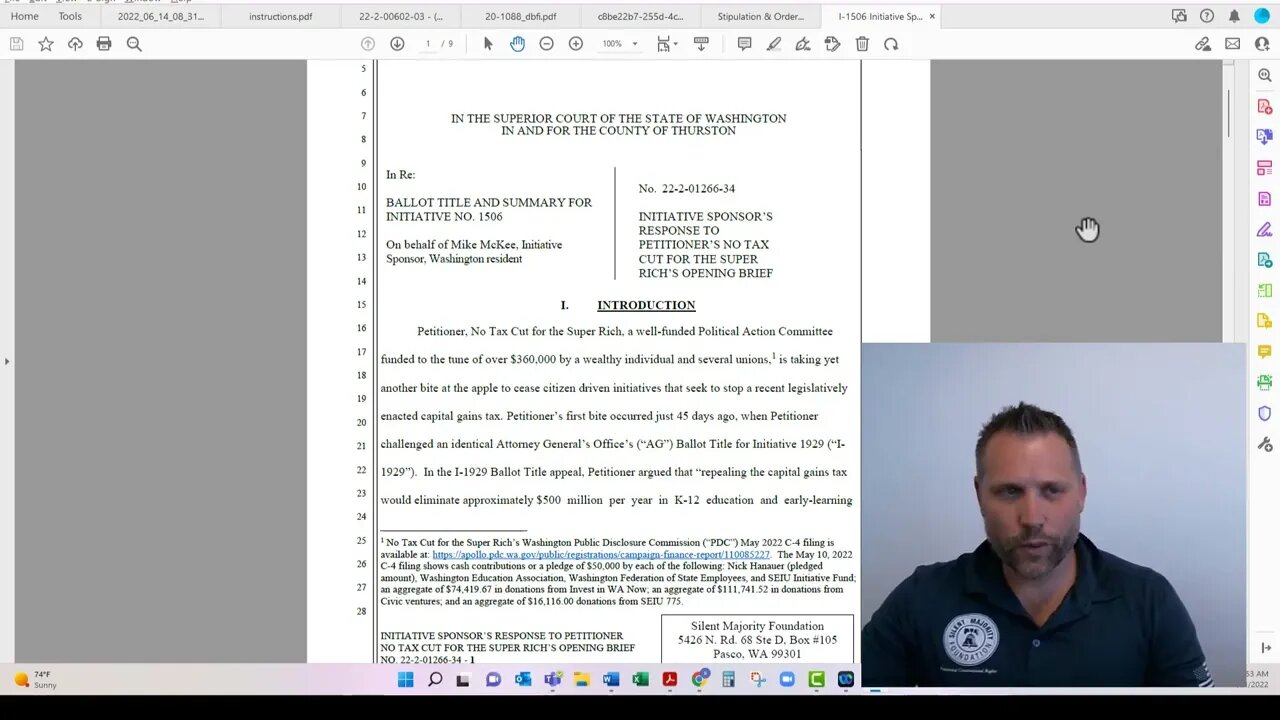Open the Scan & OCR tool in right pane
The height and width of the screenshot is (720, 1280).
(1265, 383)
